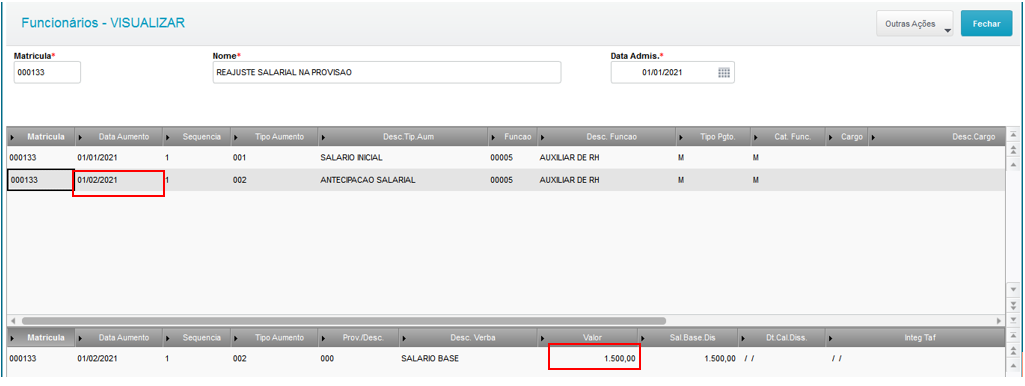Image resolution: width=1025 pixels, height=386 pixels.
Task: Page up in the upper grid
Action: pos(1013,150)
